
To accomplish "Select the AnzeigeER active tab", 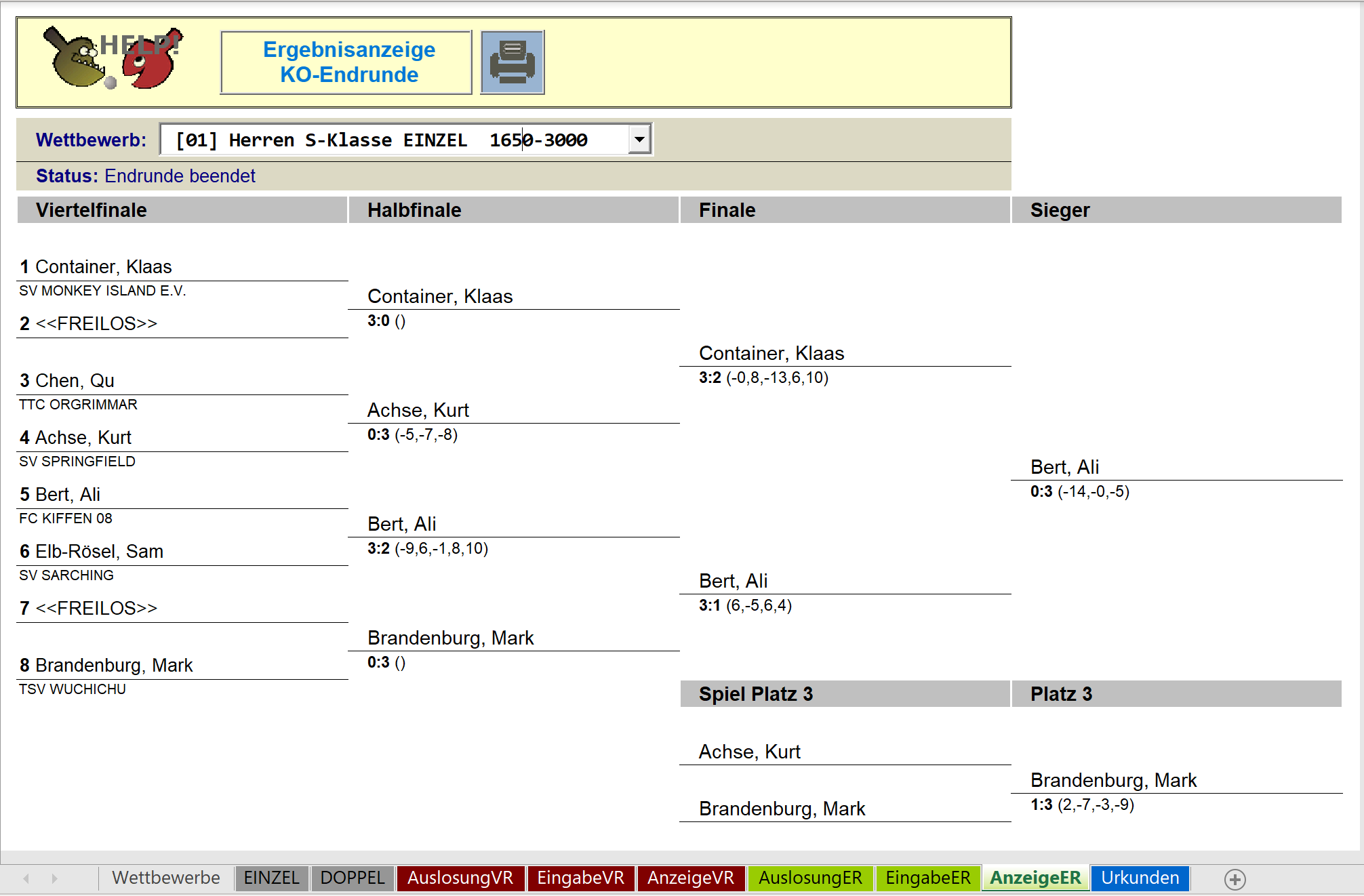I will pyautogui.click(x=1035, y=878).
